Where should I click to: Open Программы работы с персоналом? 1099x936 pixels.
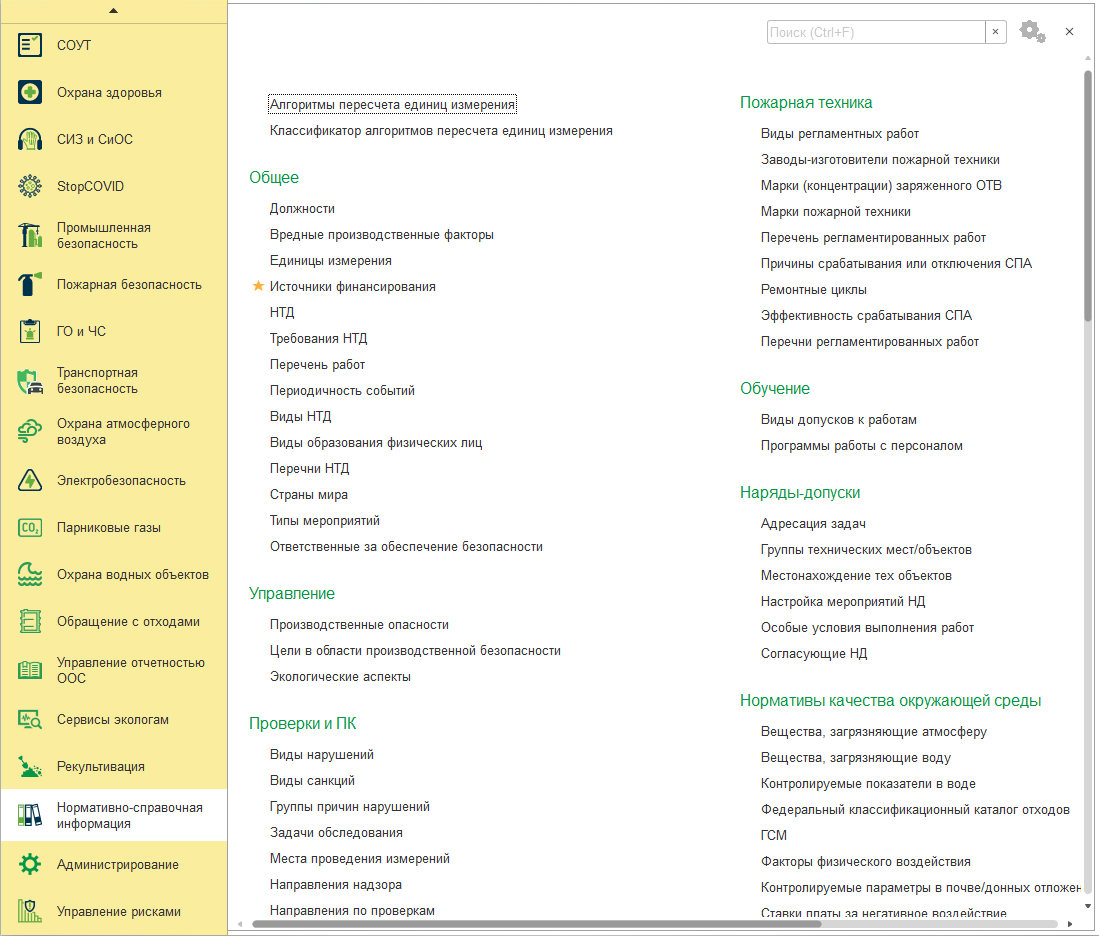tap(861, 445)
